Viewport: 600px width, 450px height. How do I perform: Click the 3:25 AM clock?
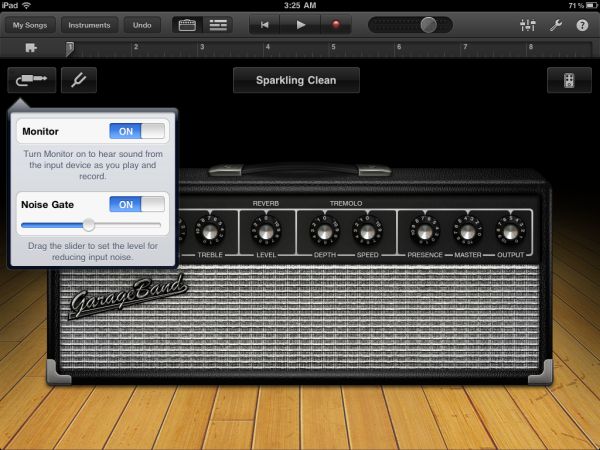(300, 5)
